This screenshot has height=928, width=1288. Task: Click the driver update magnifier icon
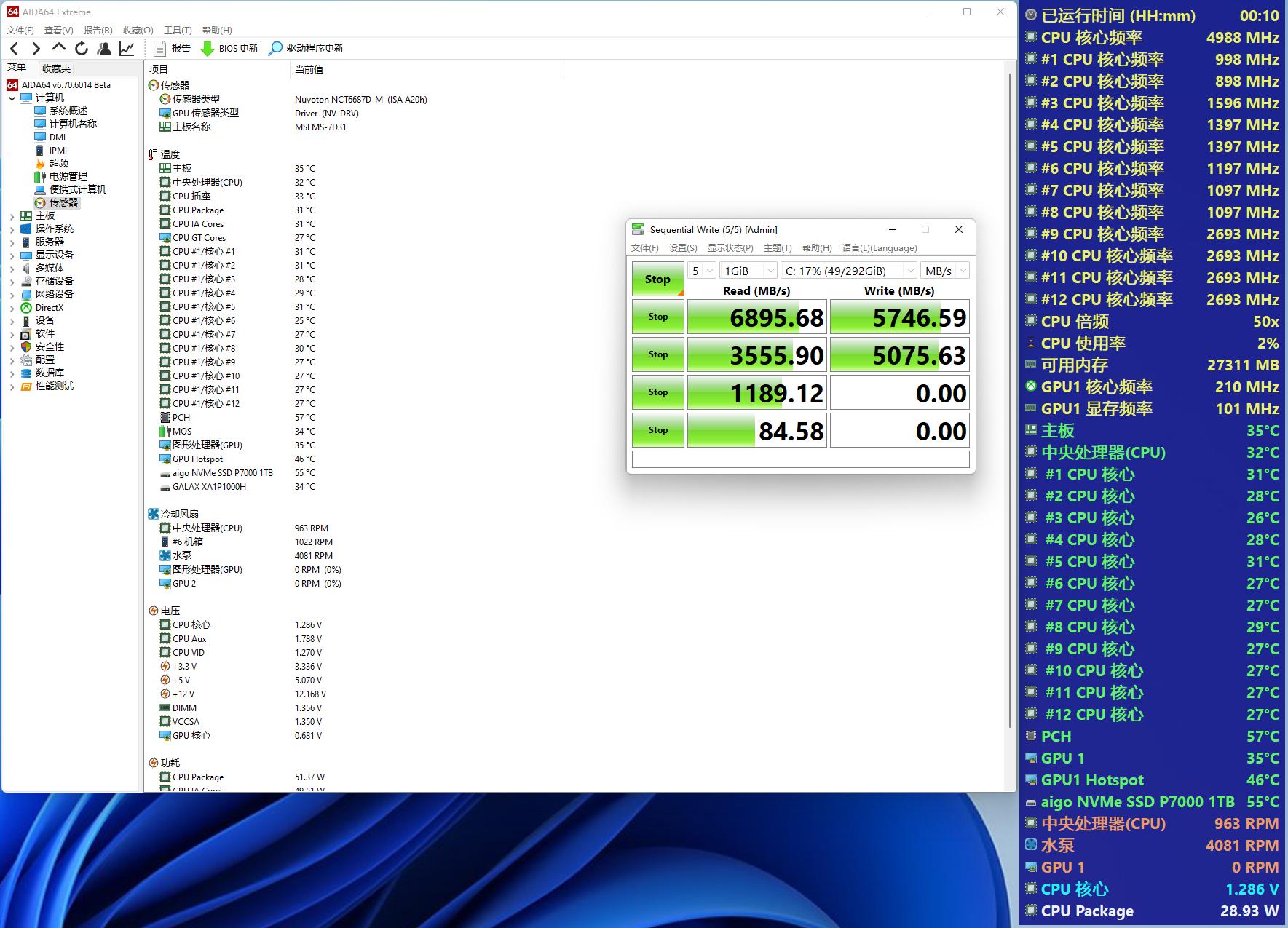click(x=275, y=49)
